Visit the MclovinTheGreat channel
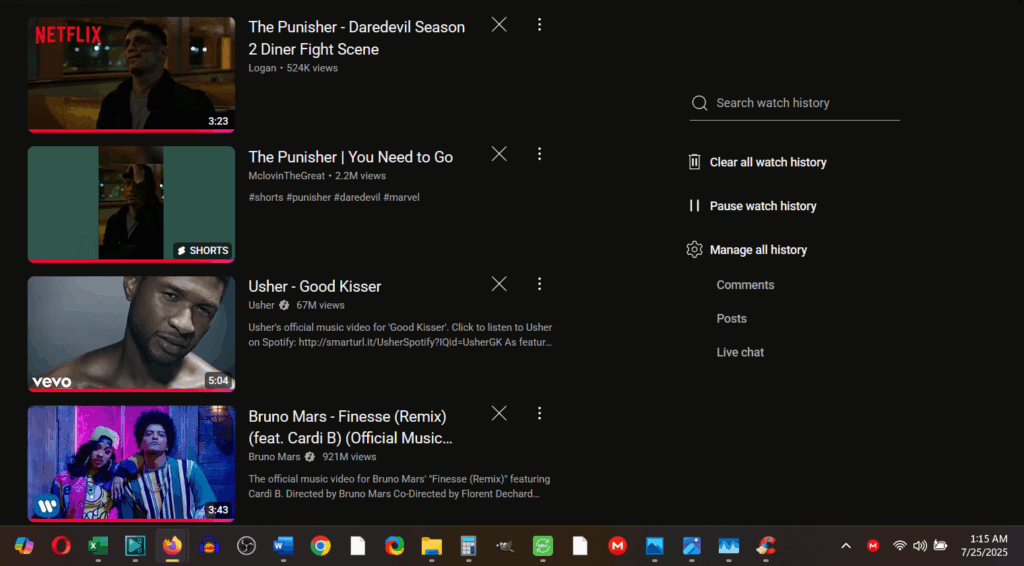 click(286, 176)
